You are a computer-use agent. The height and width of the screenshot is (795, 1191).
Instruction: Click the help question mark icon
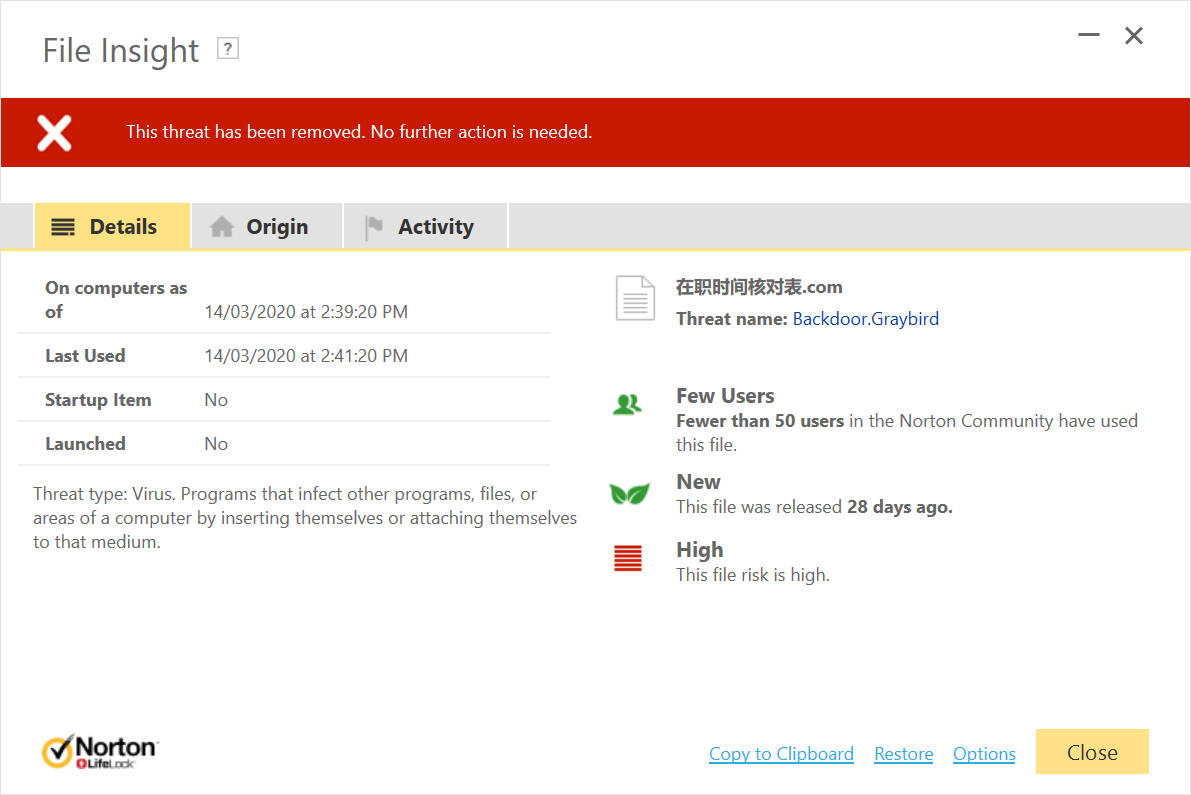pyautogui.click(x=228, y=48)
